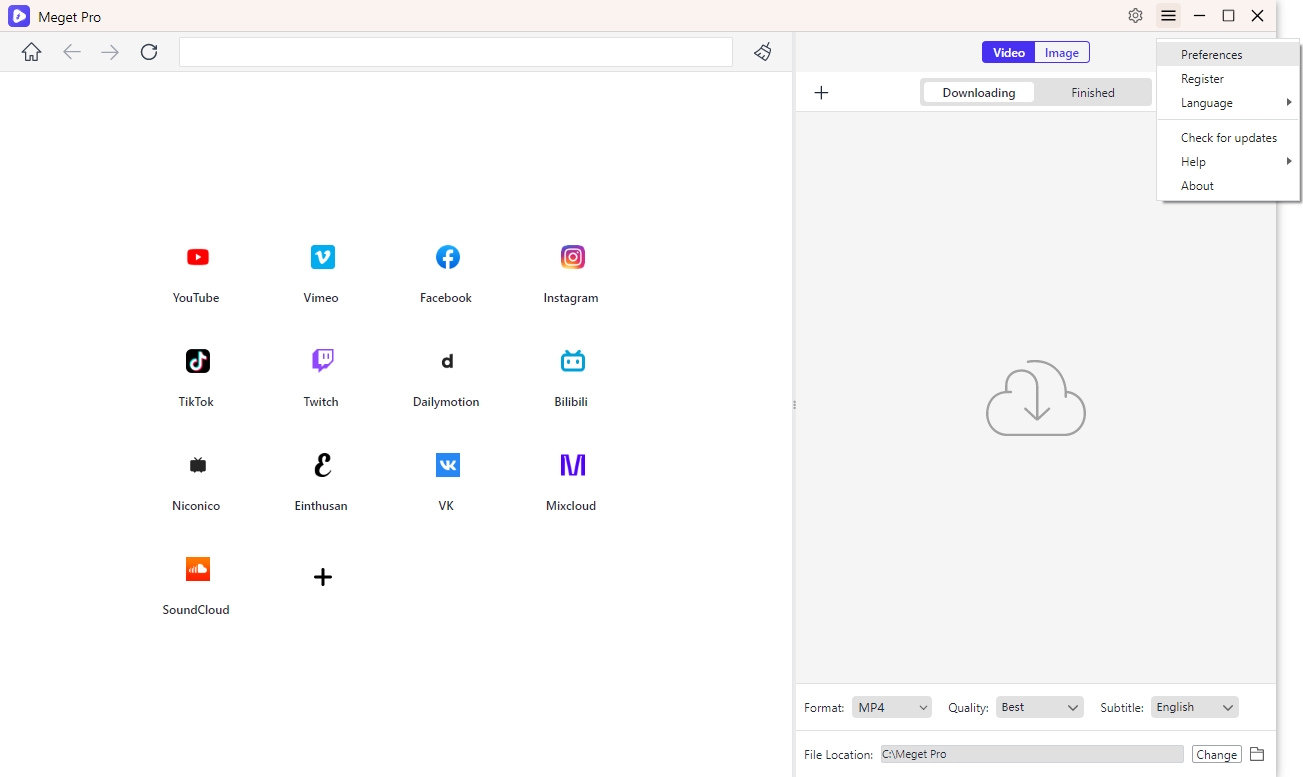Image resolution: width=1303 pixels, height=777 pixels.
Task: Open the Format dropdown
Action: click(x=892, y=707)
